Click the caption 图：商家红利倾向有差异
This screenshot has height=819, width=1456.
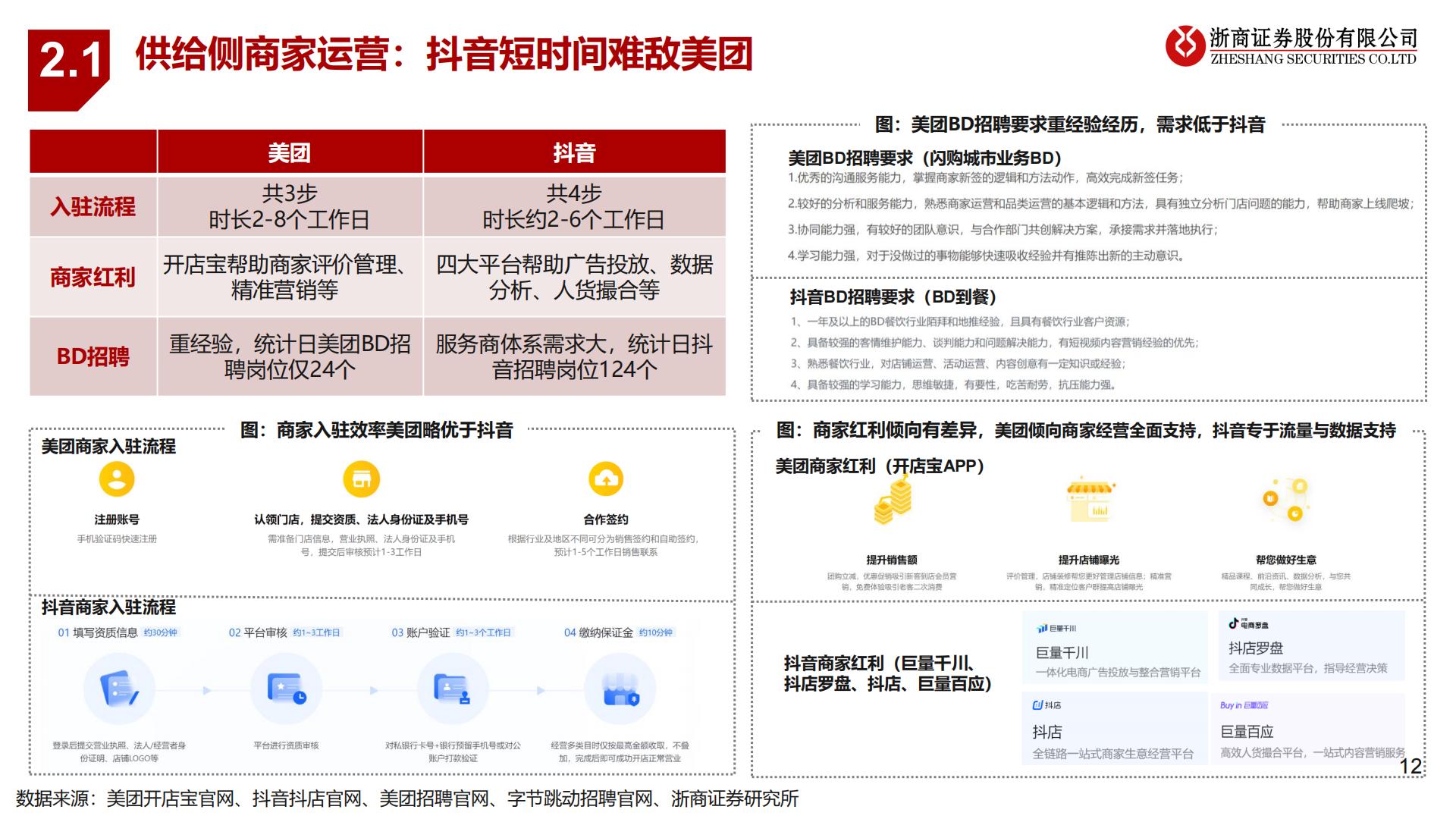pyautogui.click(x=1086, y=430)
